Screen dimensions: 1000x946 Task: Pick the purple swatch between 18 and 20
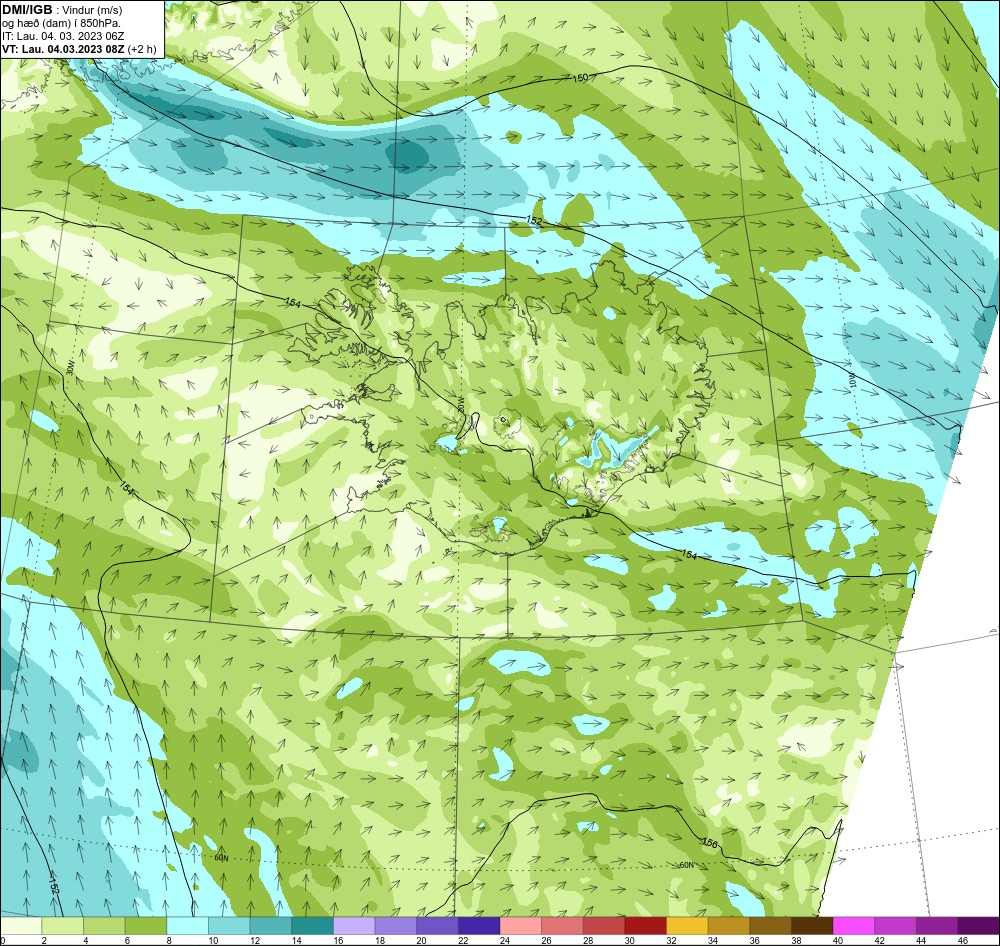tap(396, 926)
